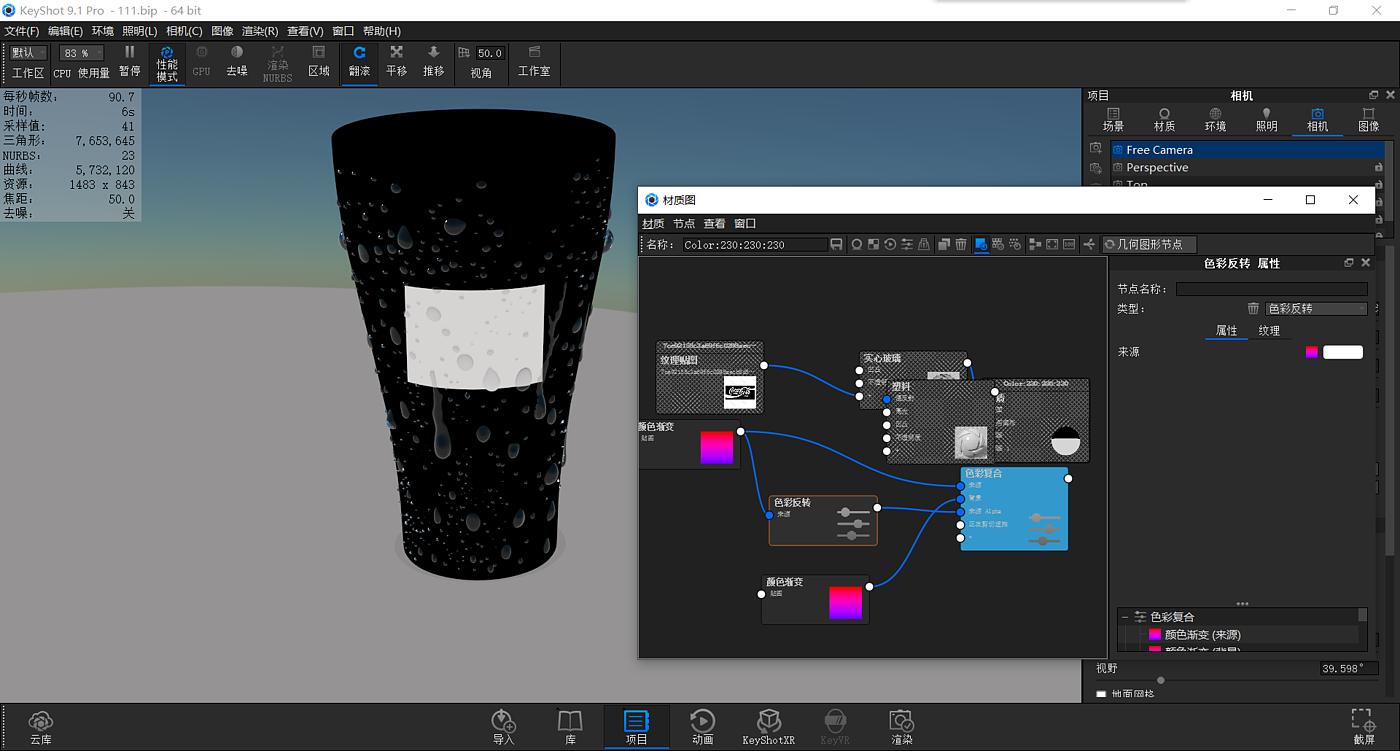Viewport: 1400px width, 751px height.
Task: Collapse the 色彩复合 tree node
Action: pos(1125,617)
